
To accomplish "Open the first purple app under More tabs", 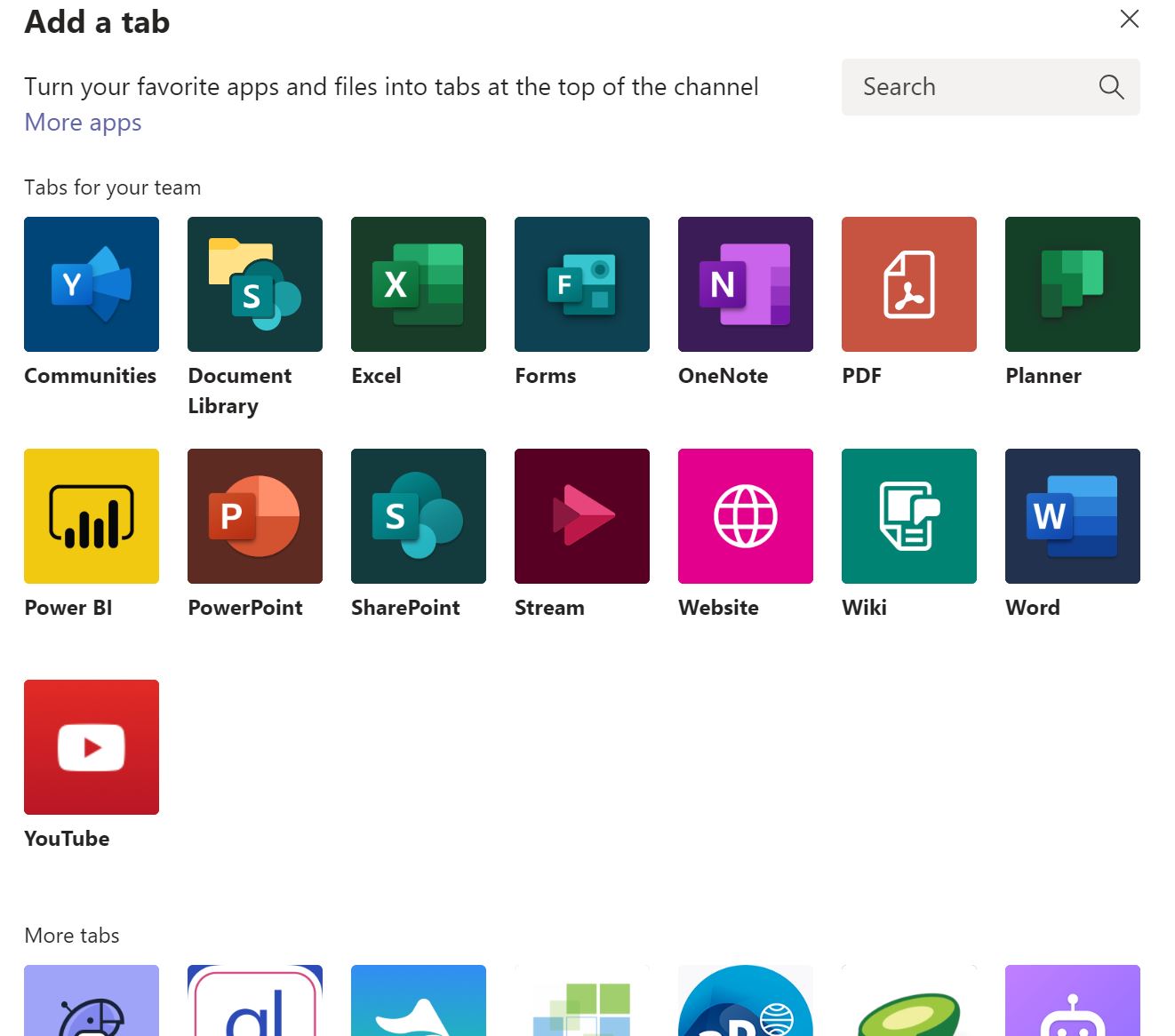I will click(x=92, y=1000).
